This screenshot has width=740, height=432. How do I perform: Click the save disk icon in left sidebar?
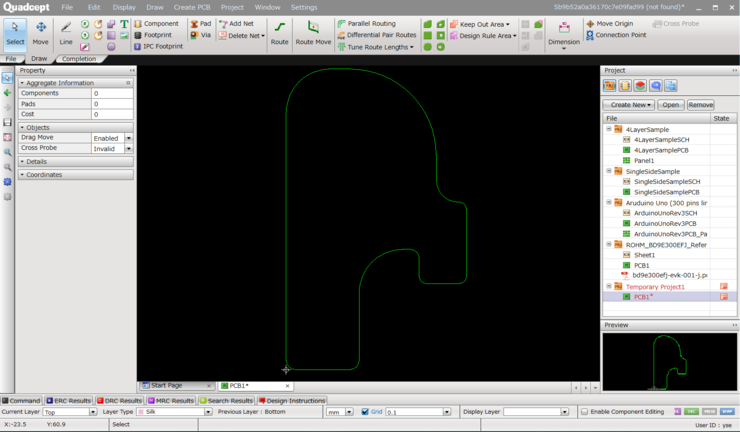tap(7, 122)
